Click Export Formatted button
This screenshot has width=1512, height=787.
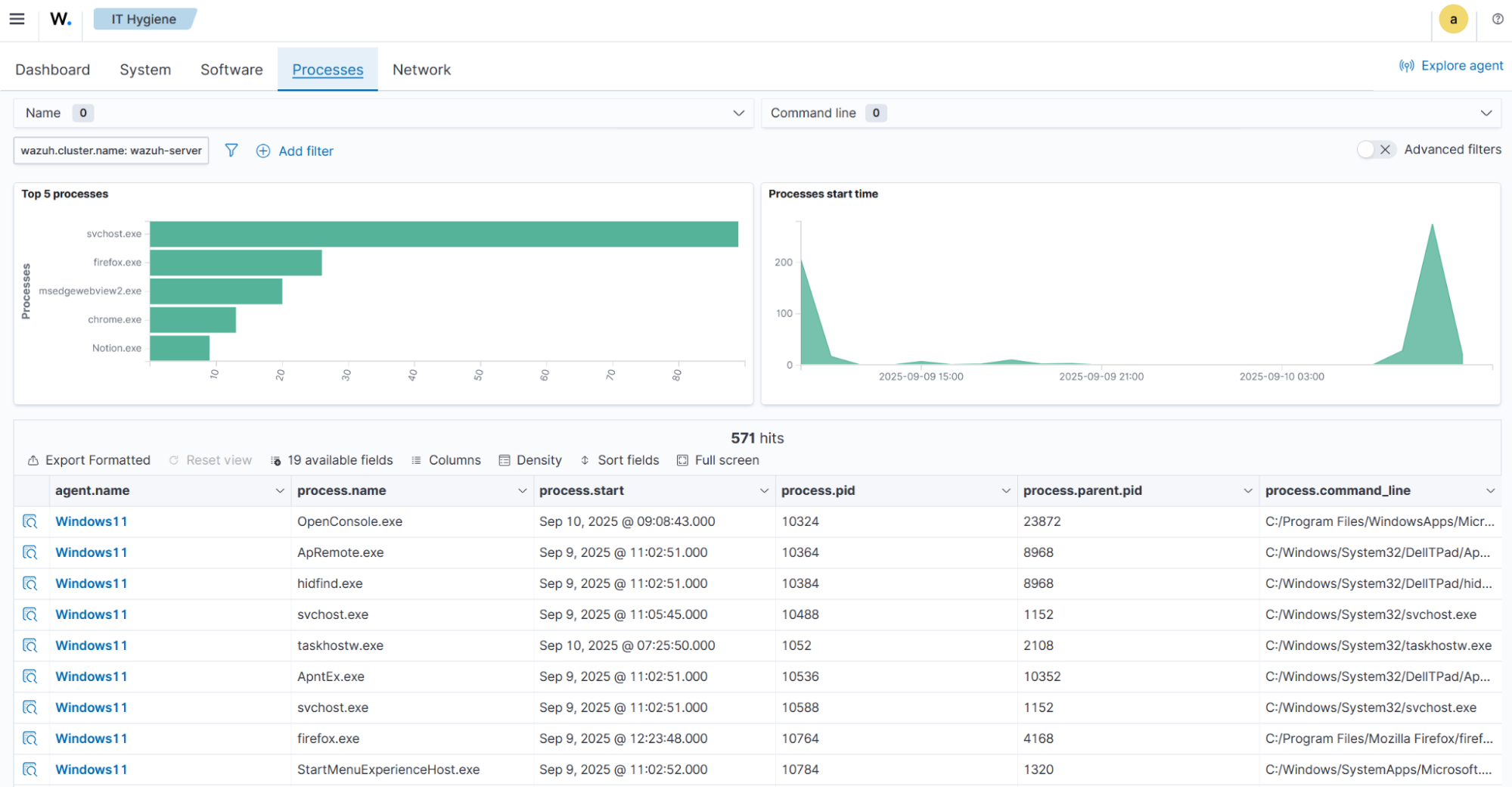(89, 460)
